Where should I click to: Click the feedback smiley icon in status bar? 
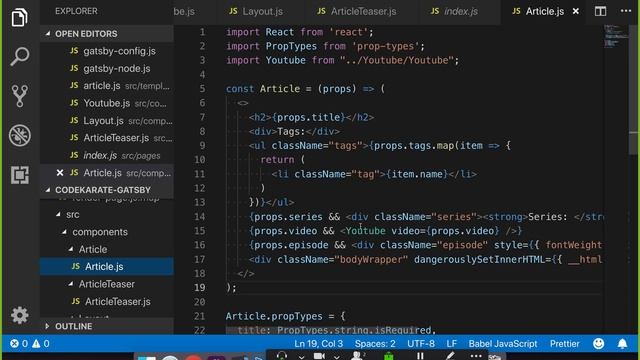click(598, 344)
